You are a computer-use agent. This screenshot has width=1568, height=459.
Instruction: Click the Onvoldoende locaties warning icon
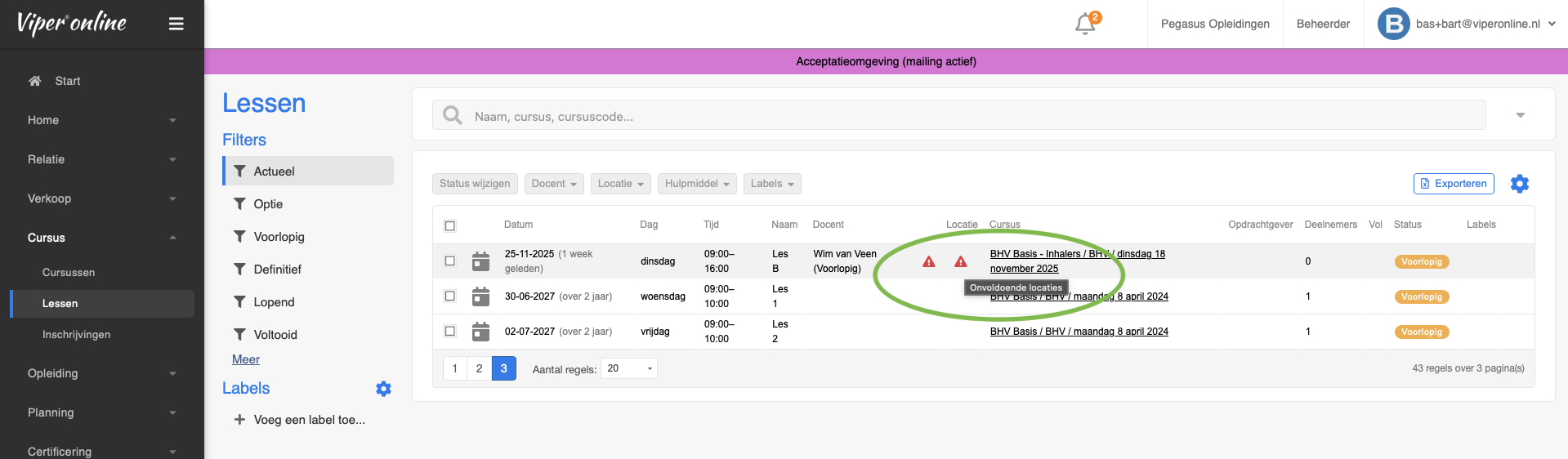pos(961,262)
